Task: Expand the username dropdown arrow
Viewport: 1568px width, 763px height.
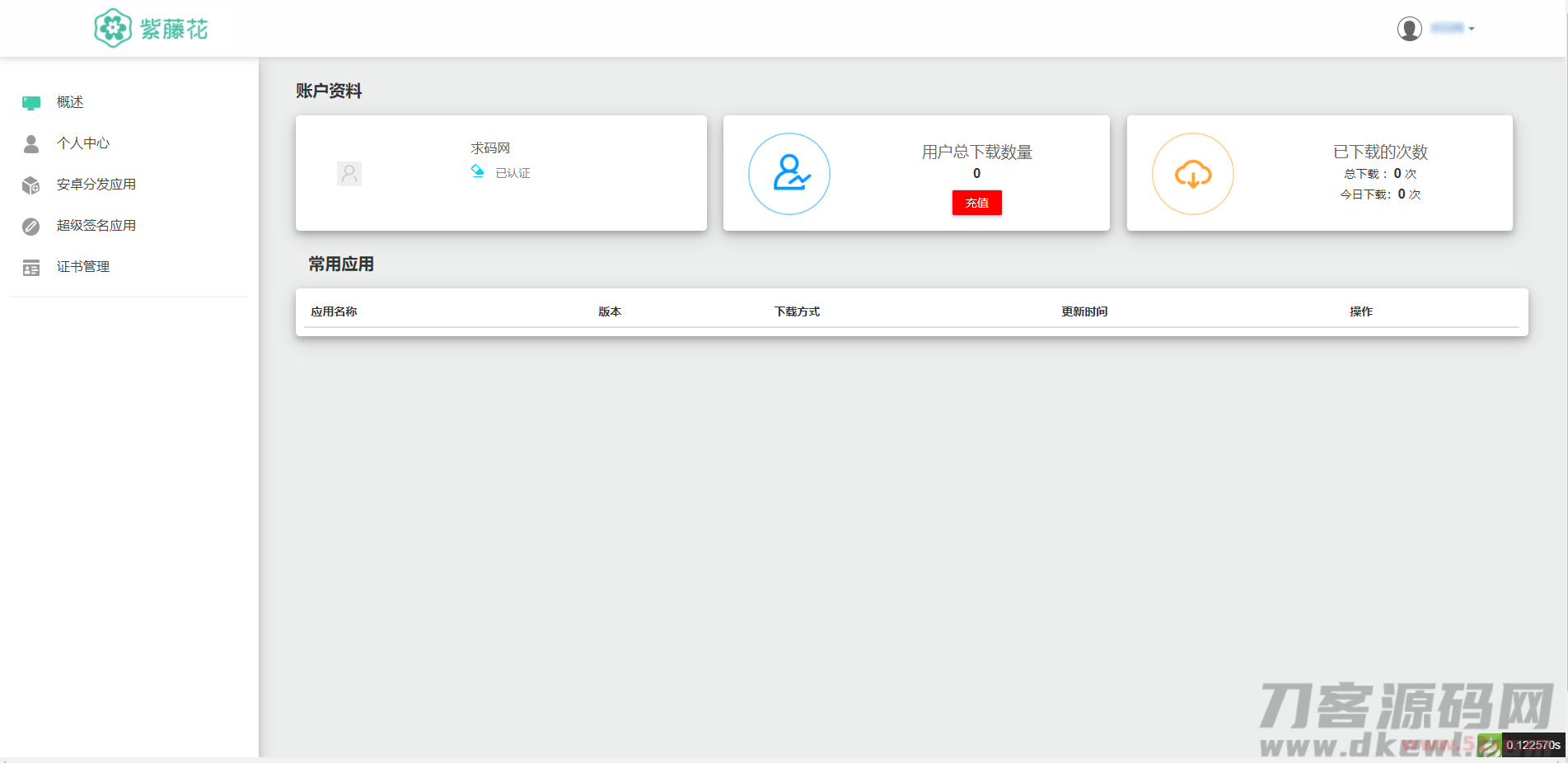Action: (1472, 29)
